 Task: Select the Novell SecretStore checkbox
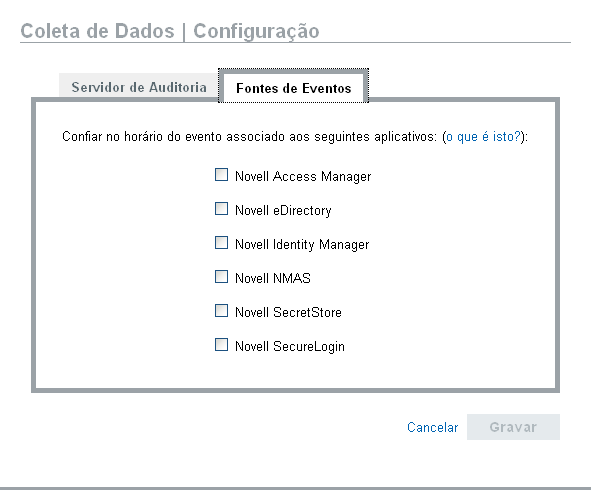point(221,311)
